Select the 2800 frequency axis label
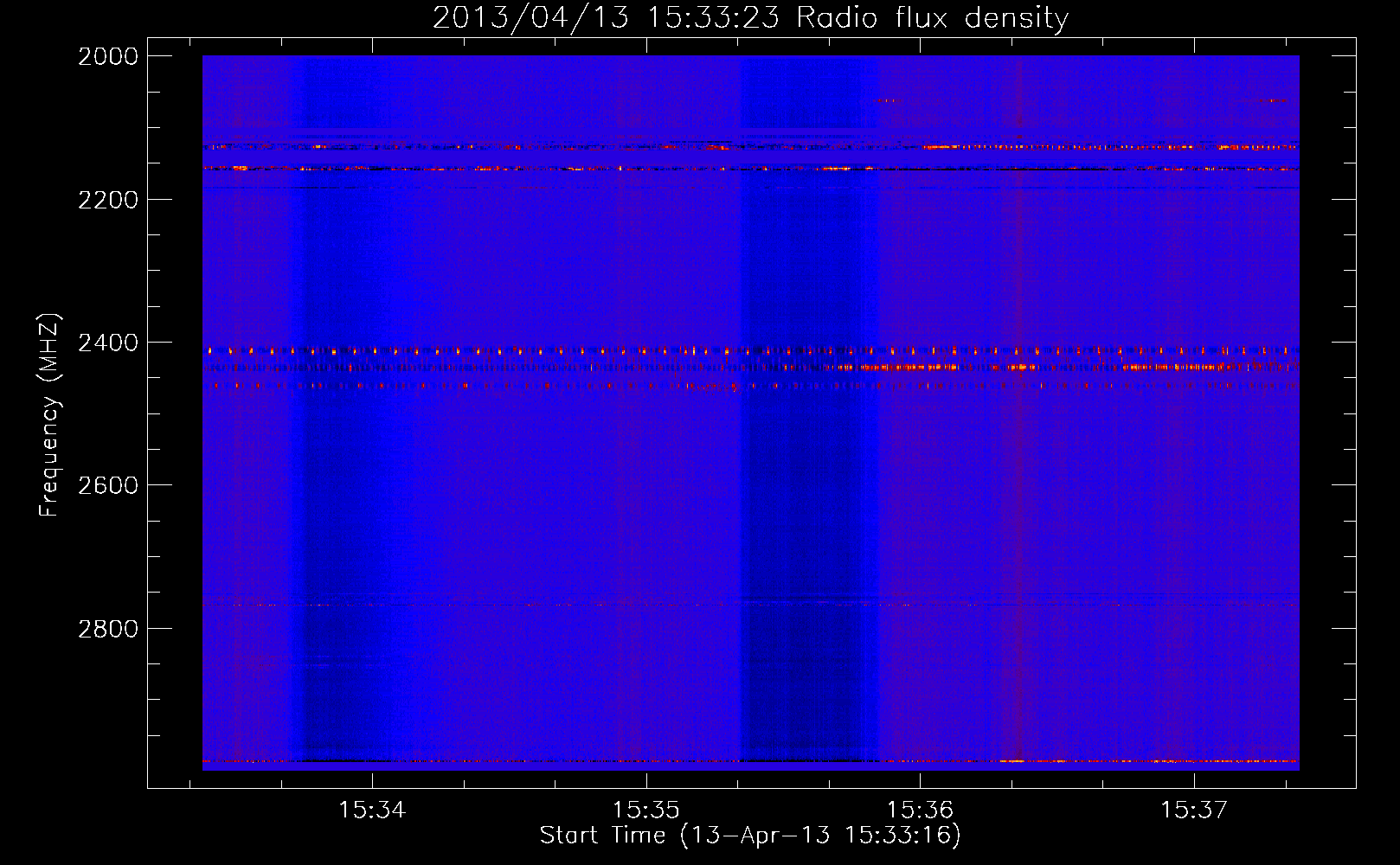Image resolution: width=1400 pixels, height=865 pixels. click(x=108, y=629)
